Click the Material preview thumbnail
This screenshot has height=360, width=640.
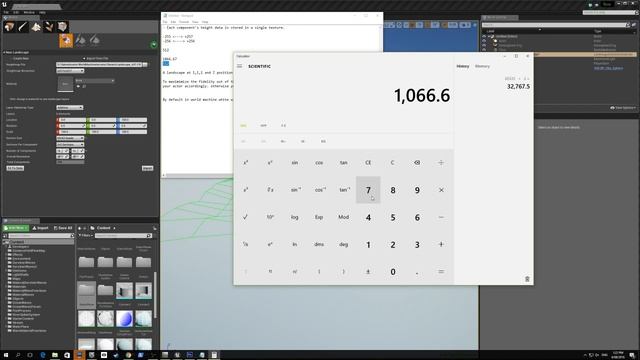click(65, 84)
